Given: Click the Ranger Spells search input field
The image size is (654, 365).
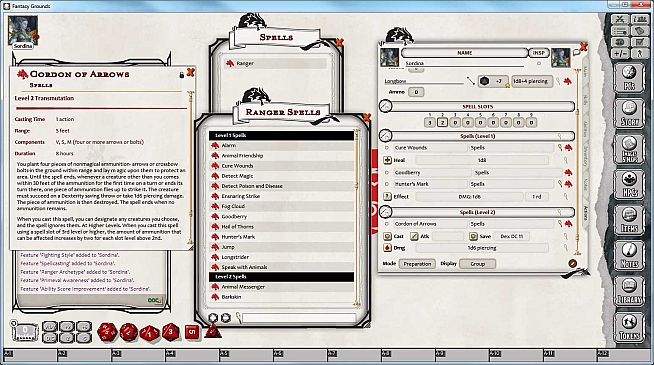Looking at the screenshot, I should pos(299,318).
